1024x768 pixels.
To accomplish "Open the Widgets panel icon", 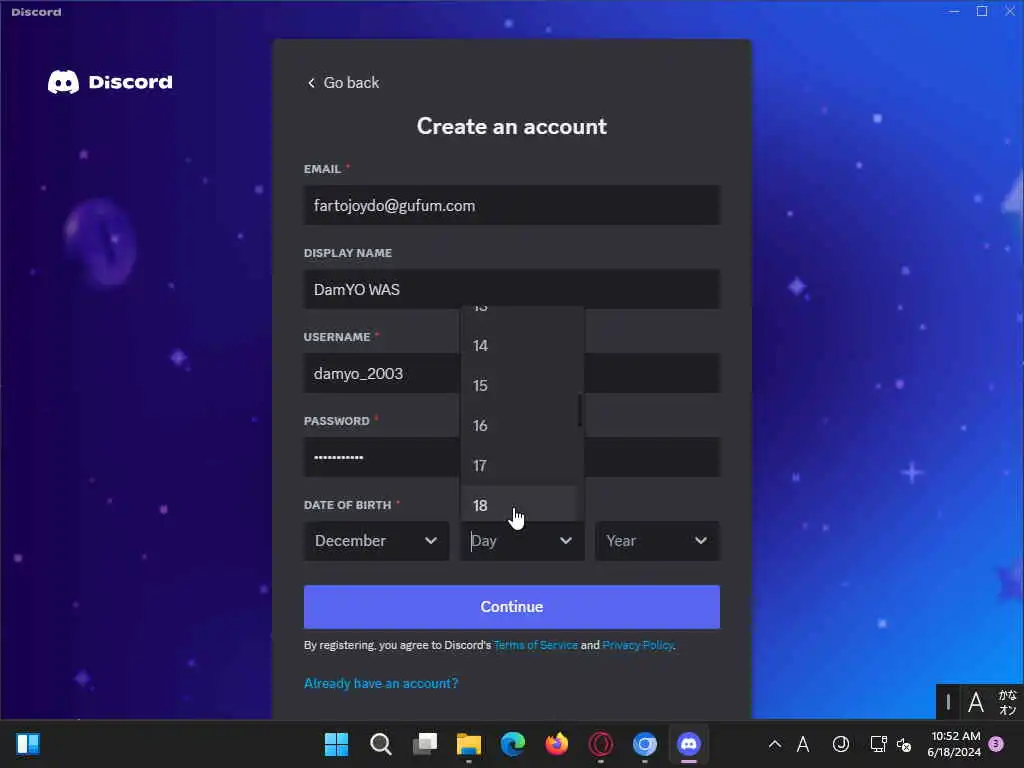I will click(x=28, y=744).
